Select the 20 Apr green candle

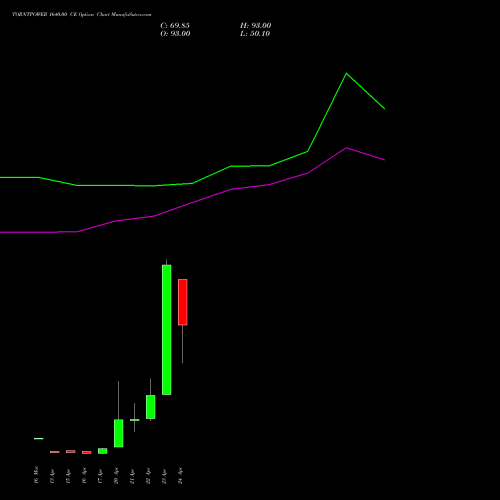pos(119,433)
